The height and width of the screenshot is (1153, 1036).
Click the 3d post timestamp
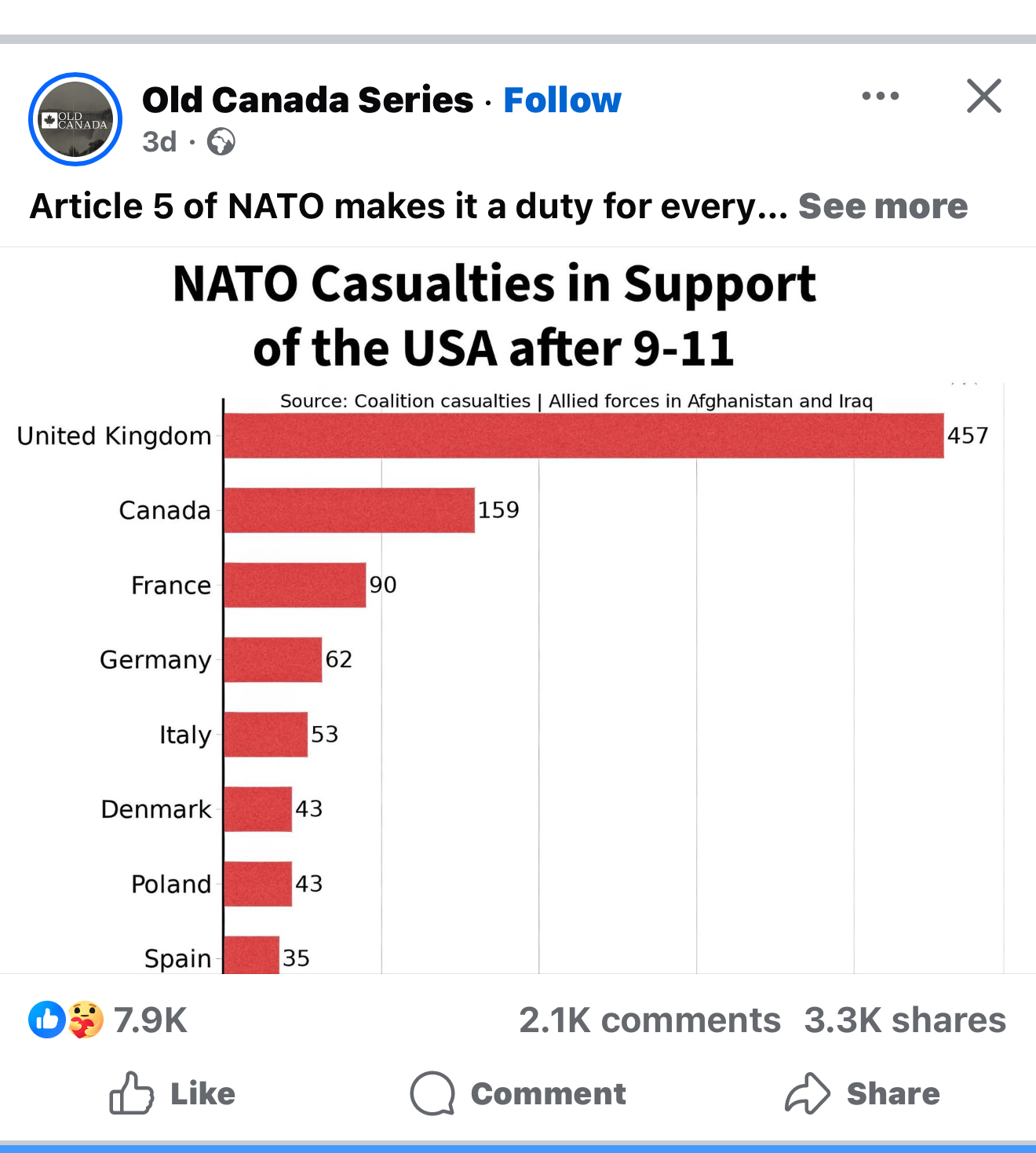[159, 142]
